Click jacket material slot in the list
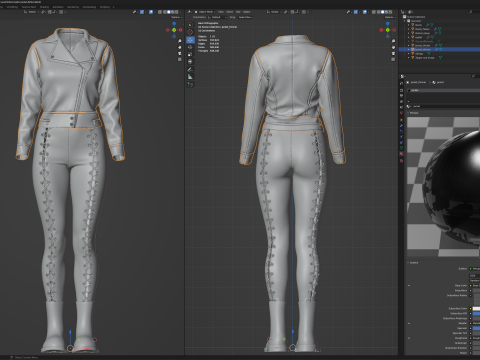This screenshot has height=360, width=480. 442,90
